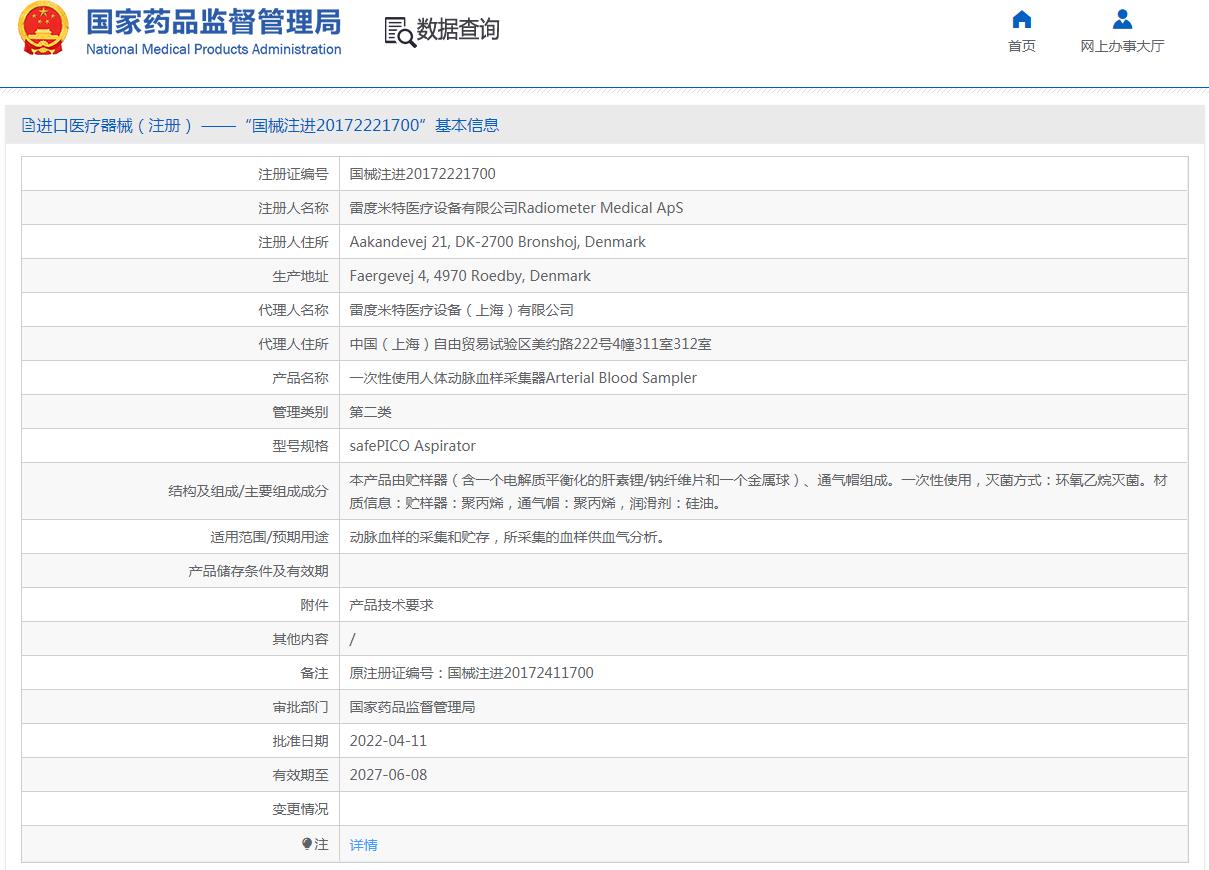The width and height of the screenshot is (1209, 870).
Task: Click the 型号规格 row label
Action: [300, 446]
